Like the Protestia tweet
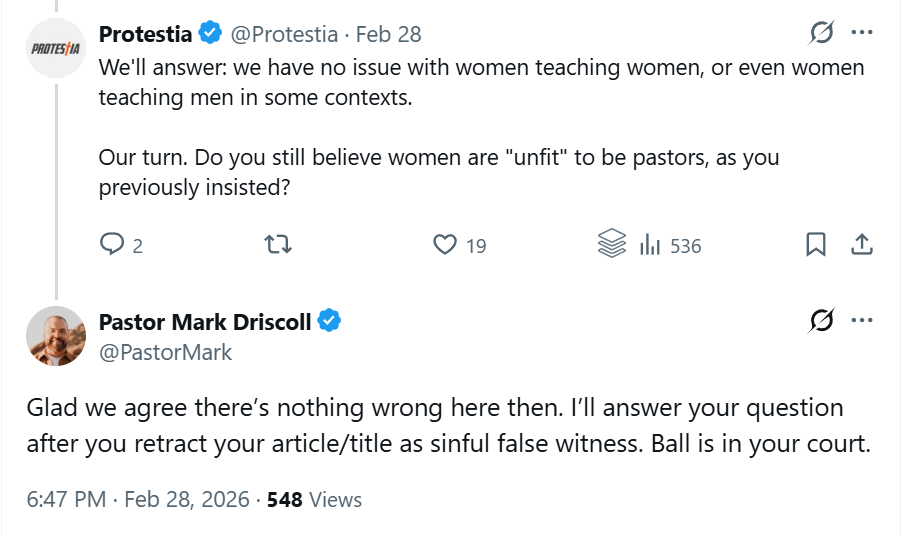The height and width of the screenshot is (536, 905). (445, 244)
